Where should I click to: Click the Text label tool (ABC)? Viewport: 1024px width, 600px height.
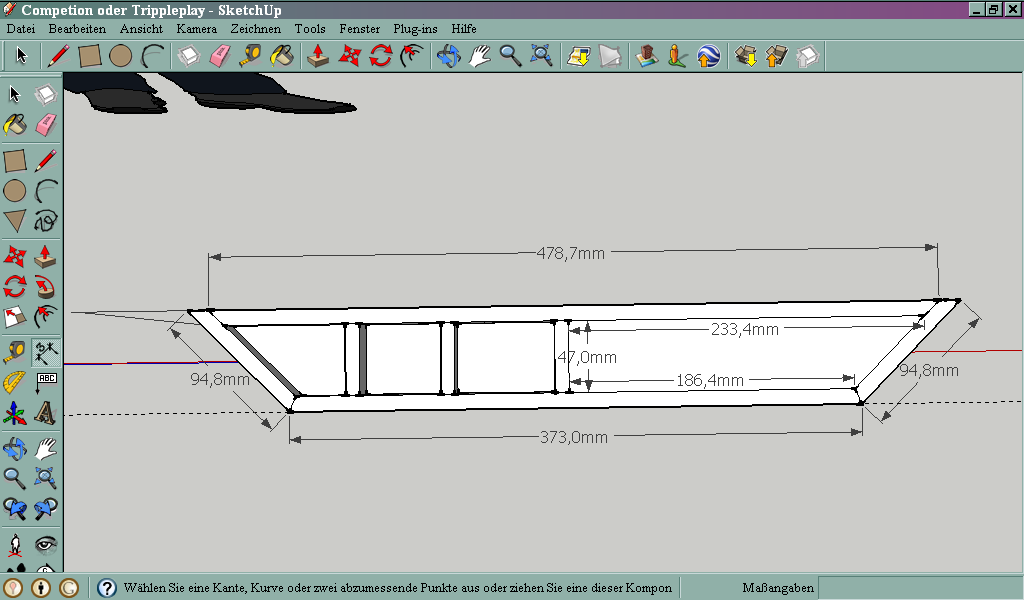[45, 382]
